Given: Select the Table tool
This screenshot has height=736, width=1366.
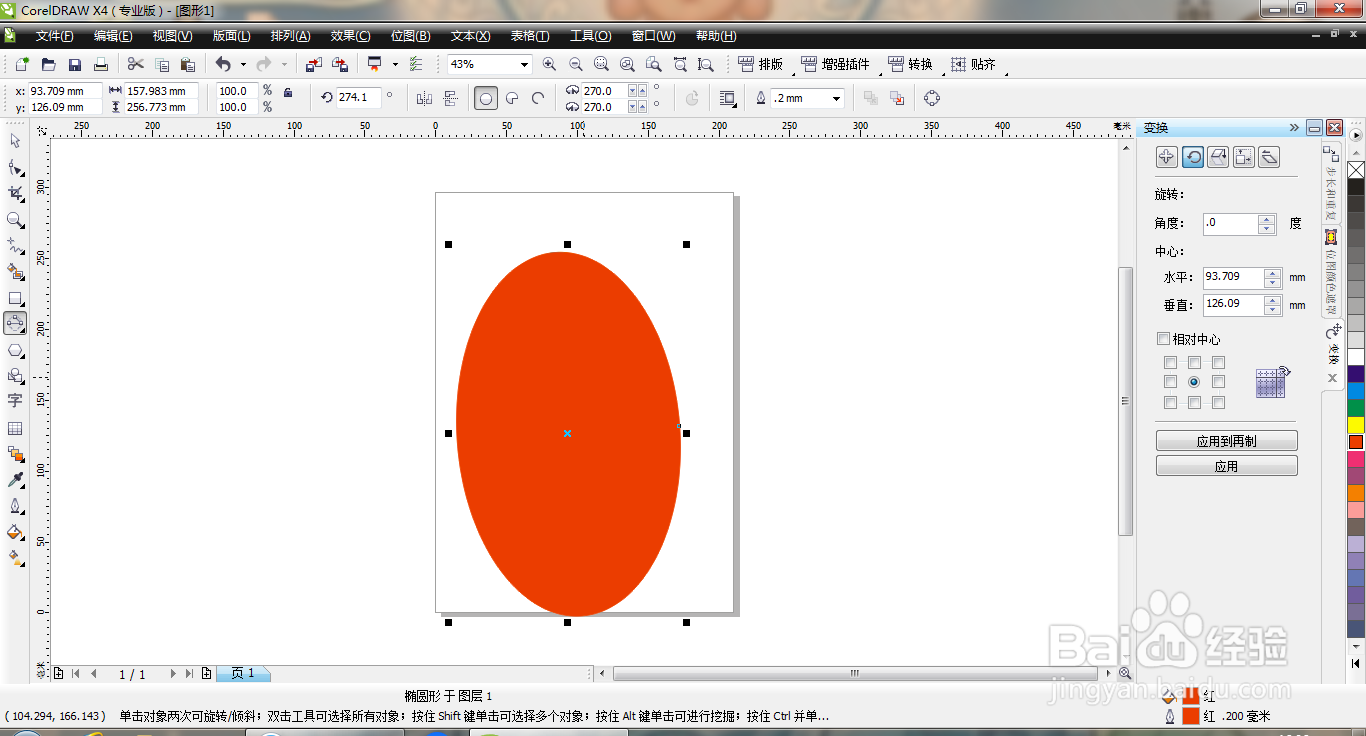Looking at the screenshot, I should (x=15, y=428).
